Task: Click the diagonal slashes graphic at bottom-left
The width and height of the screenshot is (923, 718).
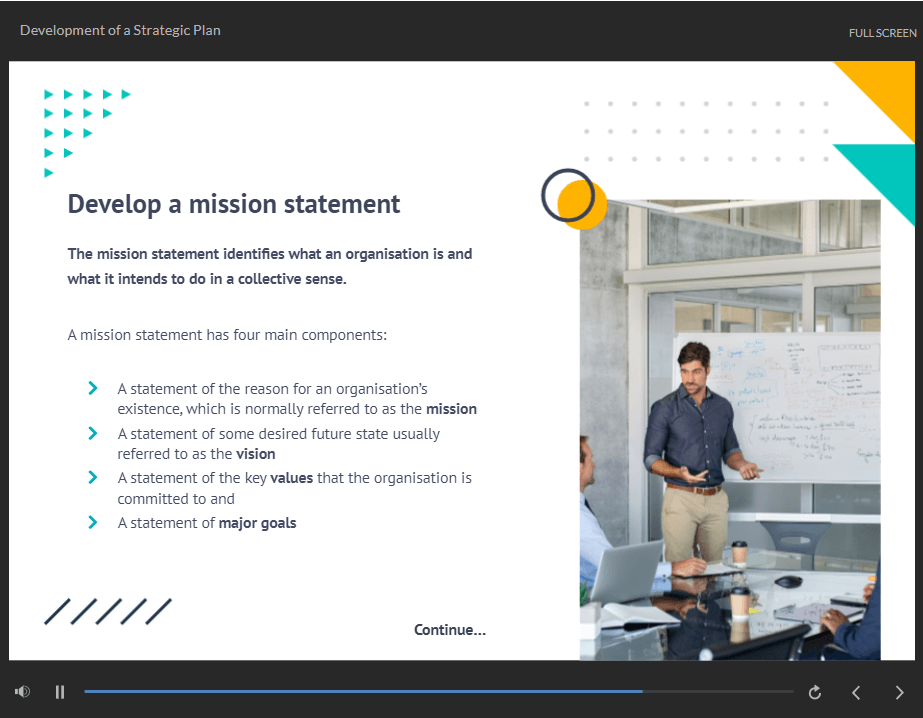Action: (108, 612)
